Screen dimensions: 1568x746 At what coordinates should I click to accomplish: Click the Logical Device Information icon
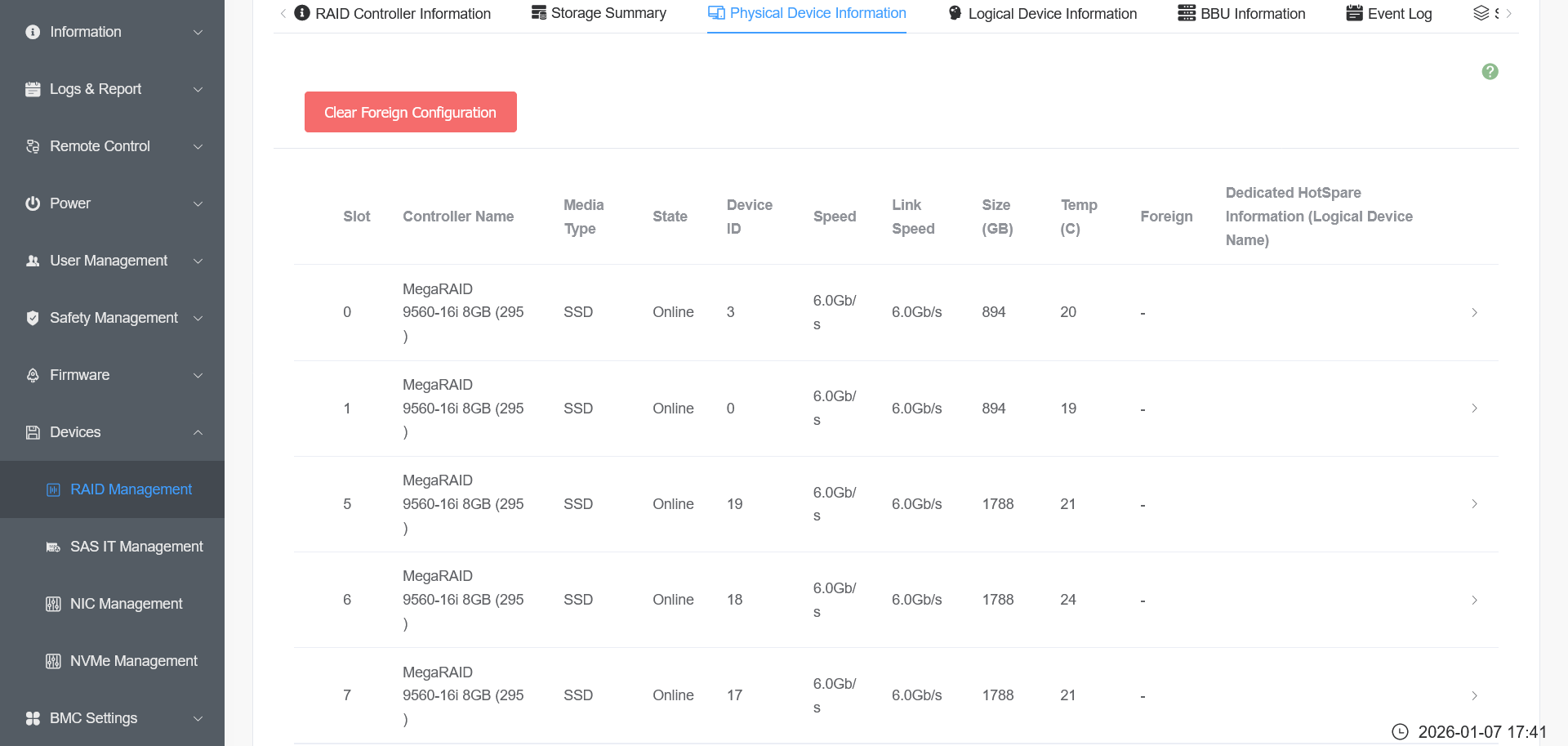click(x=955, y=13)
